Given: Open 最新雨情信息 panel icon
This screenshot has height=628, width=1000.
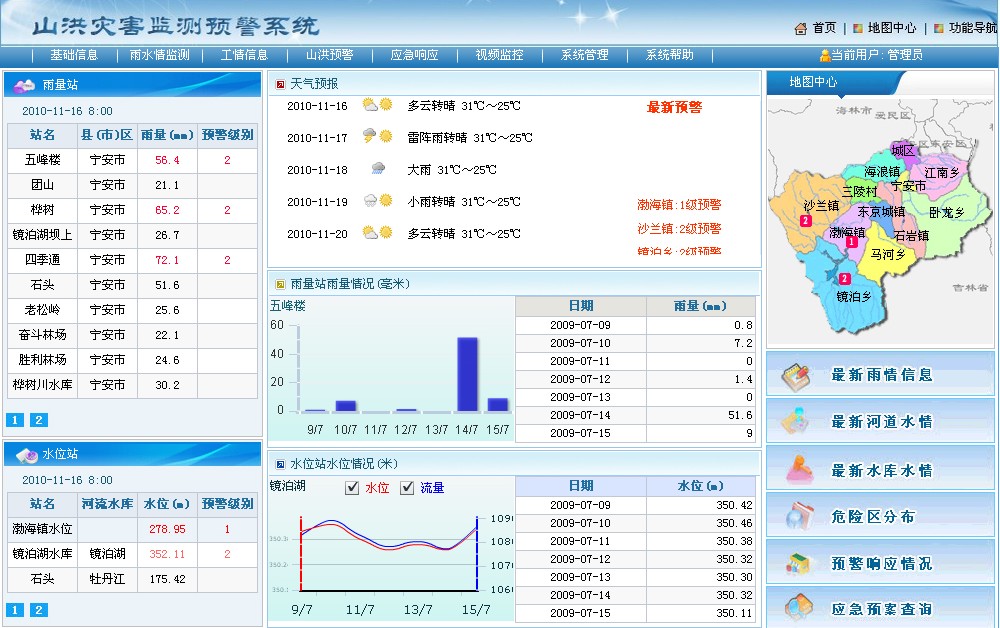Looking at the screenshot, I should [797, 375].
